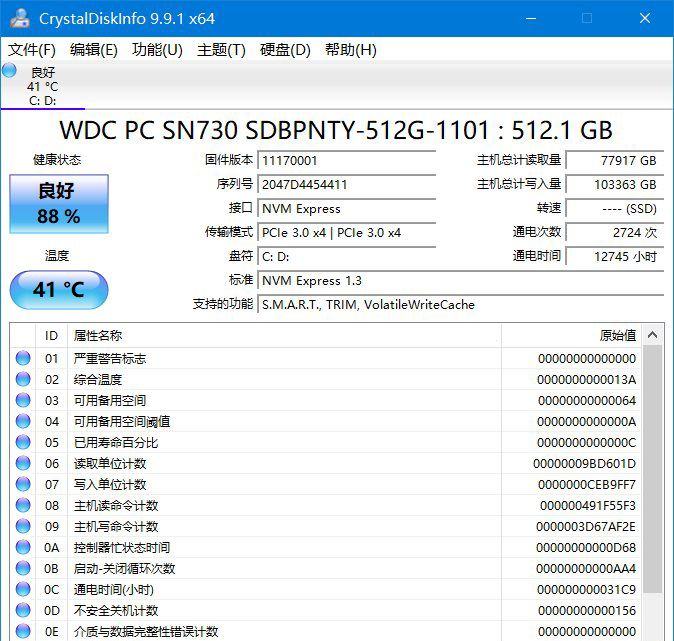Viewport: 674px width, 641px height.
Task: Click the ID column header
Action: (x=51, y=335)
